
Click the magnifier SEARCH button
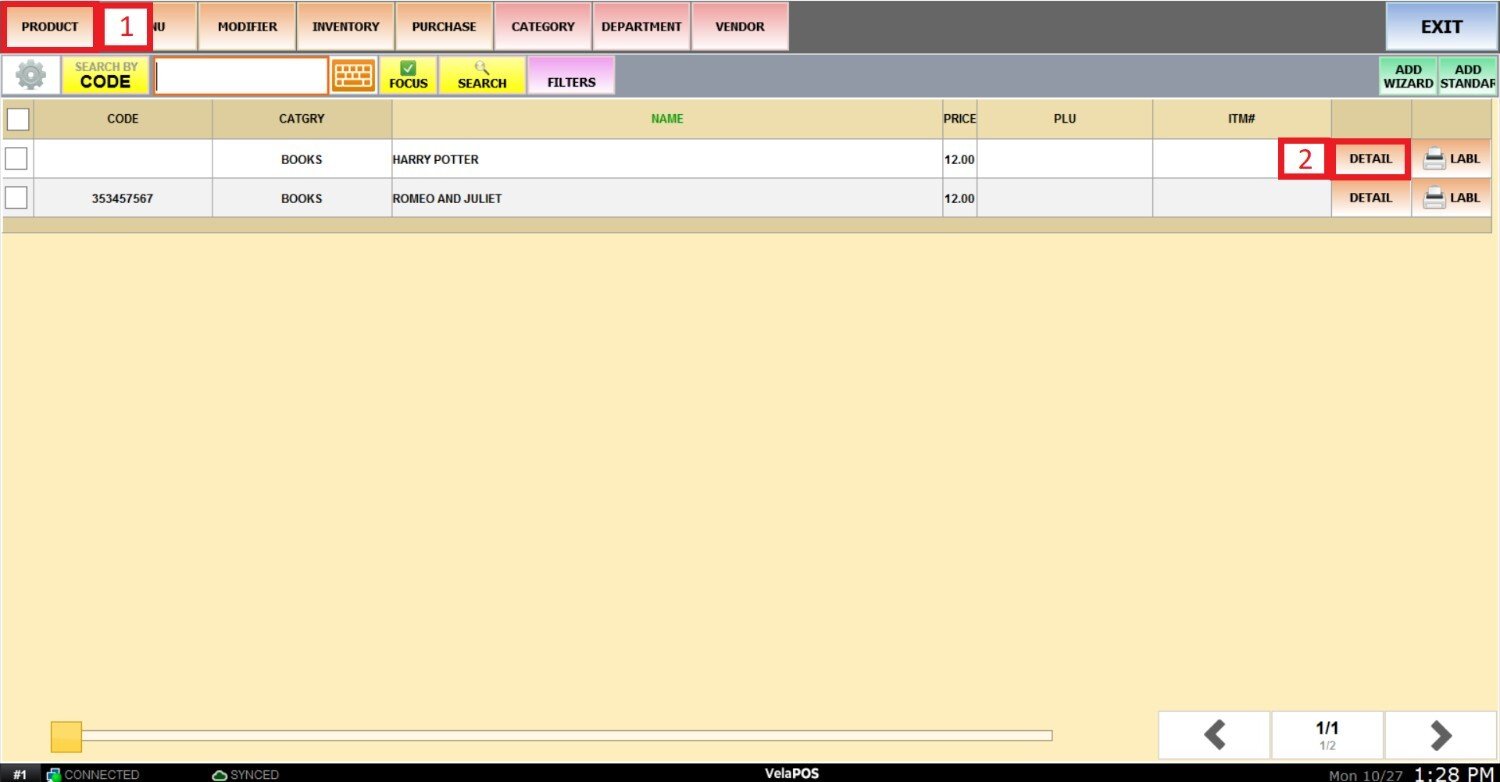(482, 76)
